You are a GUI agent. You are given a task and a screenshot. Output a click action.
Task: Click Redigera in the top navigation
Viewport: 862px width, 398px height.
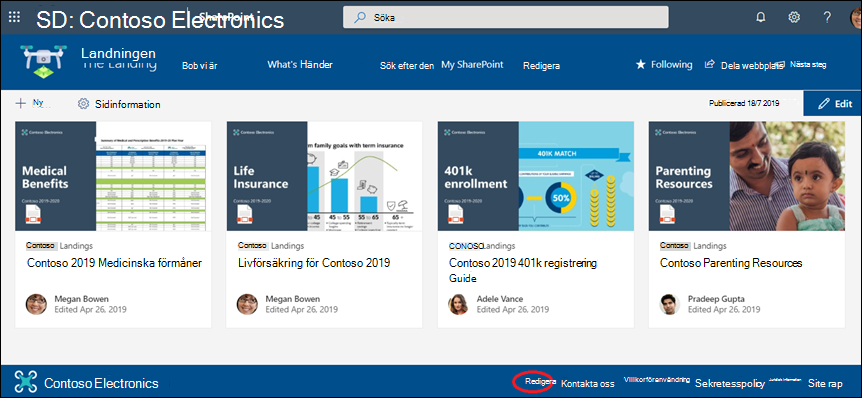(x=541, y=65)
